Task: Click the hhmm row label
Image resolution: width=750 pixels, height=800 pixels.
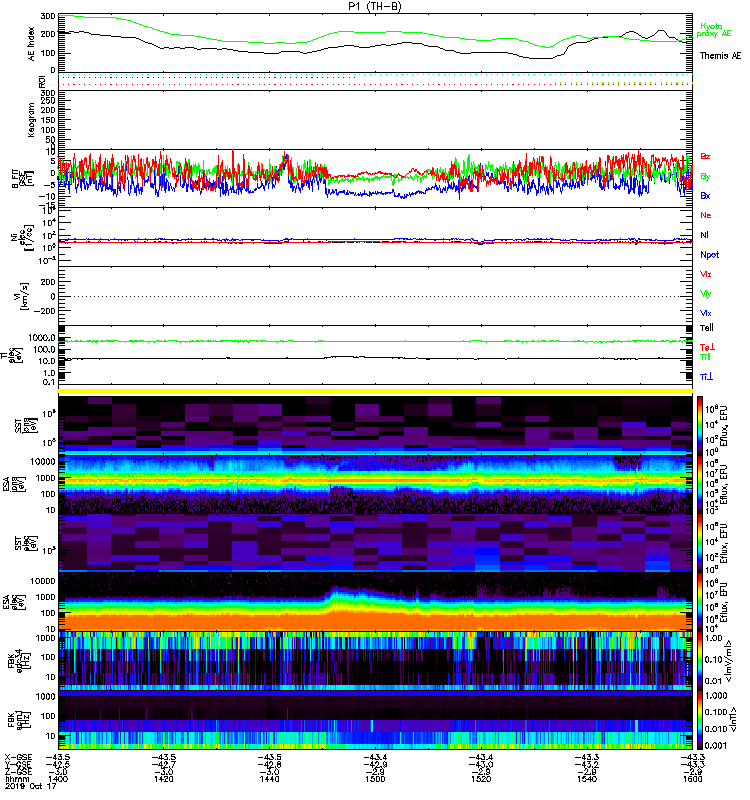Action: (x=16, y=779)
